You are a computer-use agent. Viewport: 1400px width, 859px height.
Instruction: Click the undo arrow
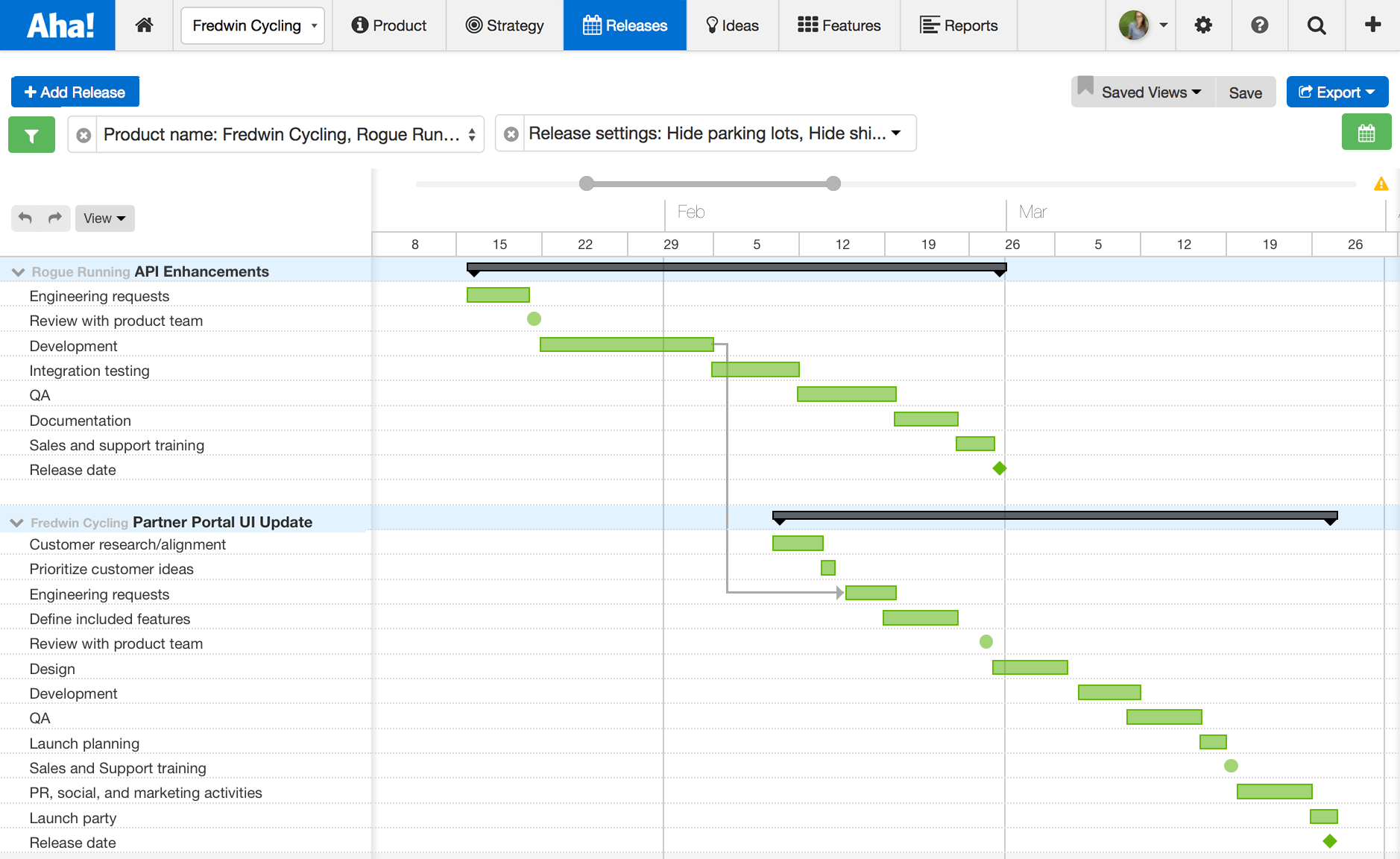click(26, 218)
